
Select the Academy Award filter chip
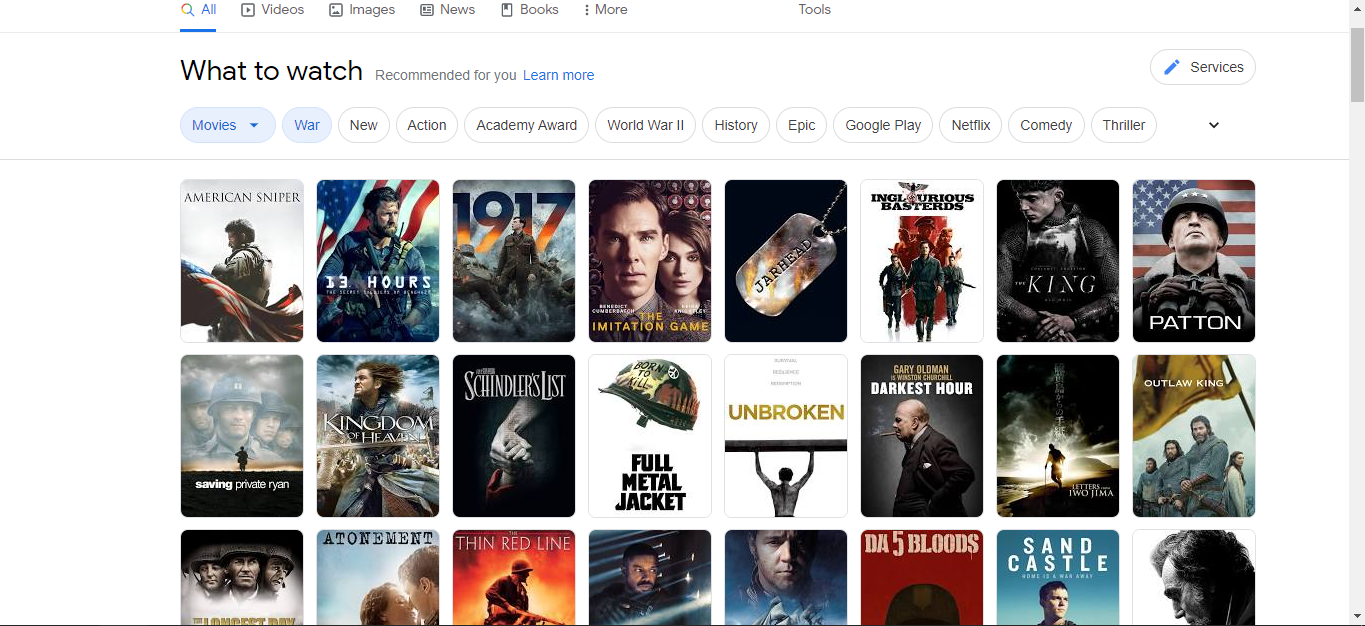pyautogui.click(x=527, y=125)
